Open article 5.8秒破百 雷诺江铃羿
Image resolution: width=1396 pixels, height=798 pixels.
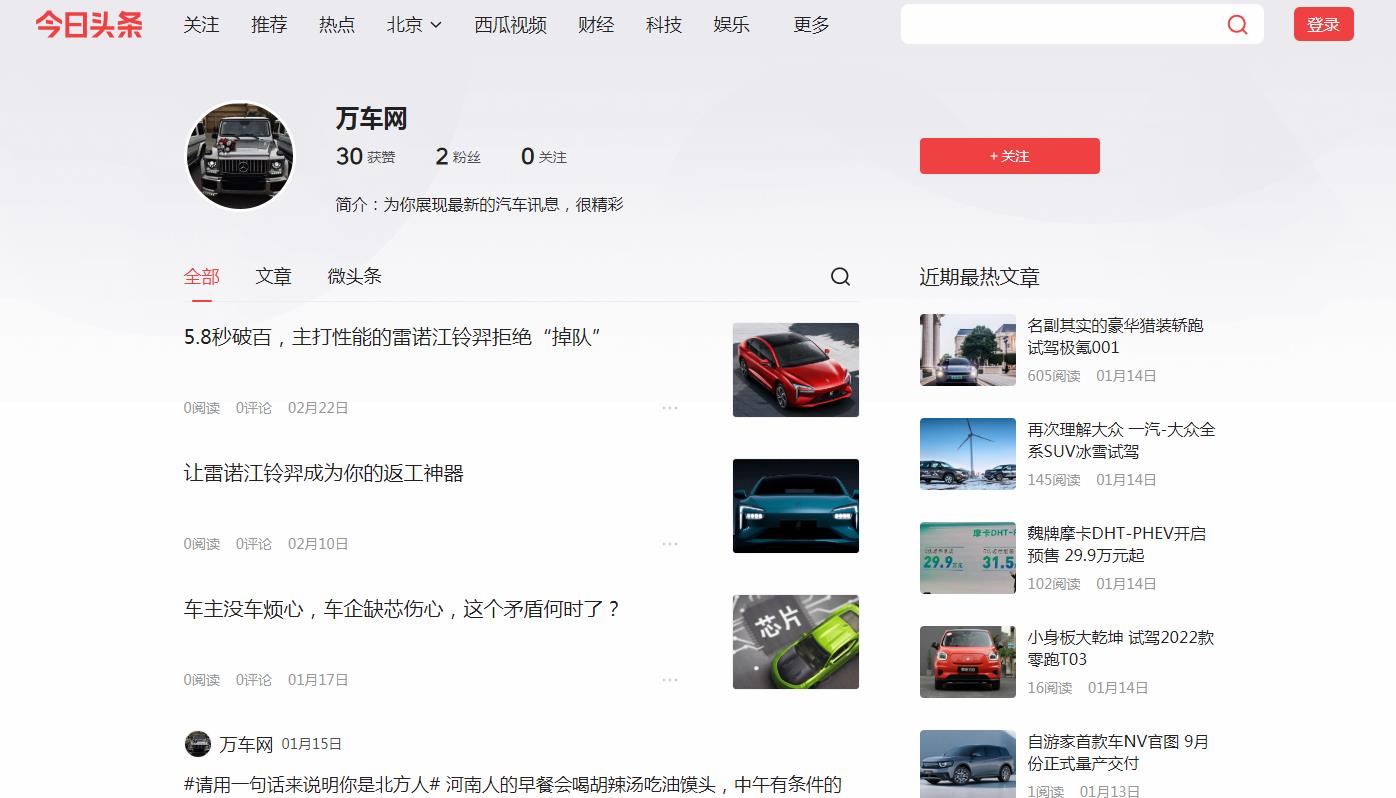391,338
